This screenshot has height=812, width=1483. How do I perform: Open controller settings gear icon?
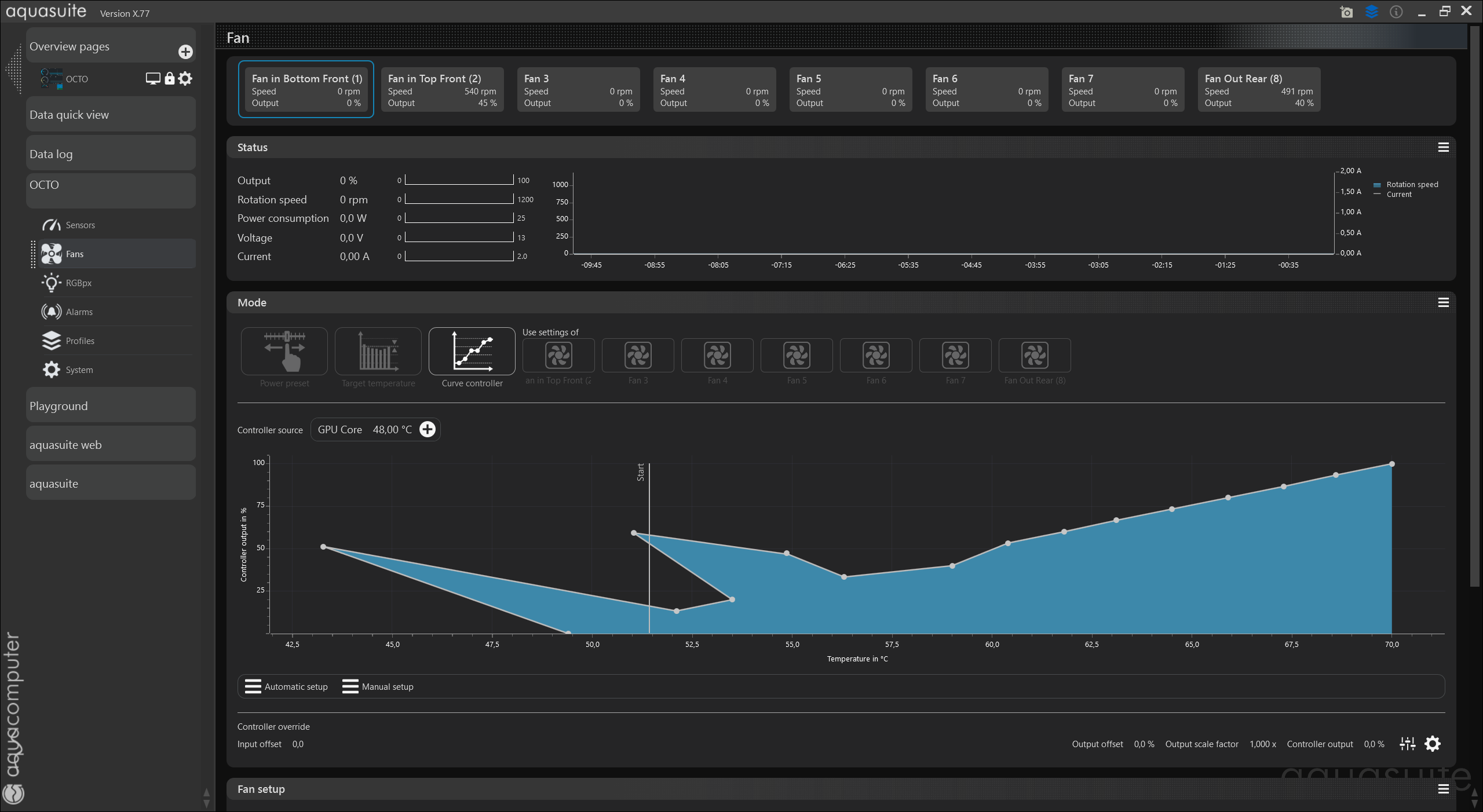(1433, 744)
